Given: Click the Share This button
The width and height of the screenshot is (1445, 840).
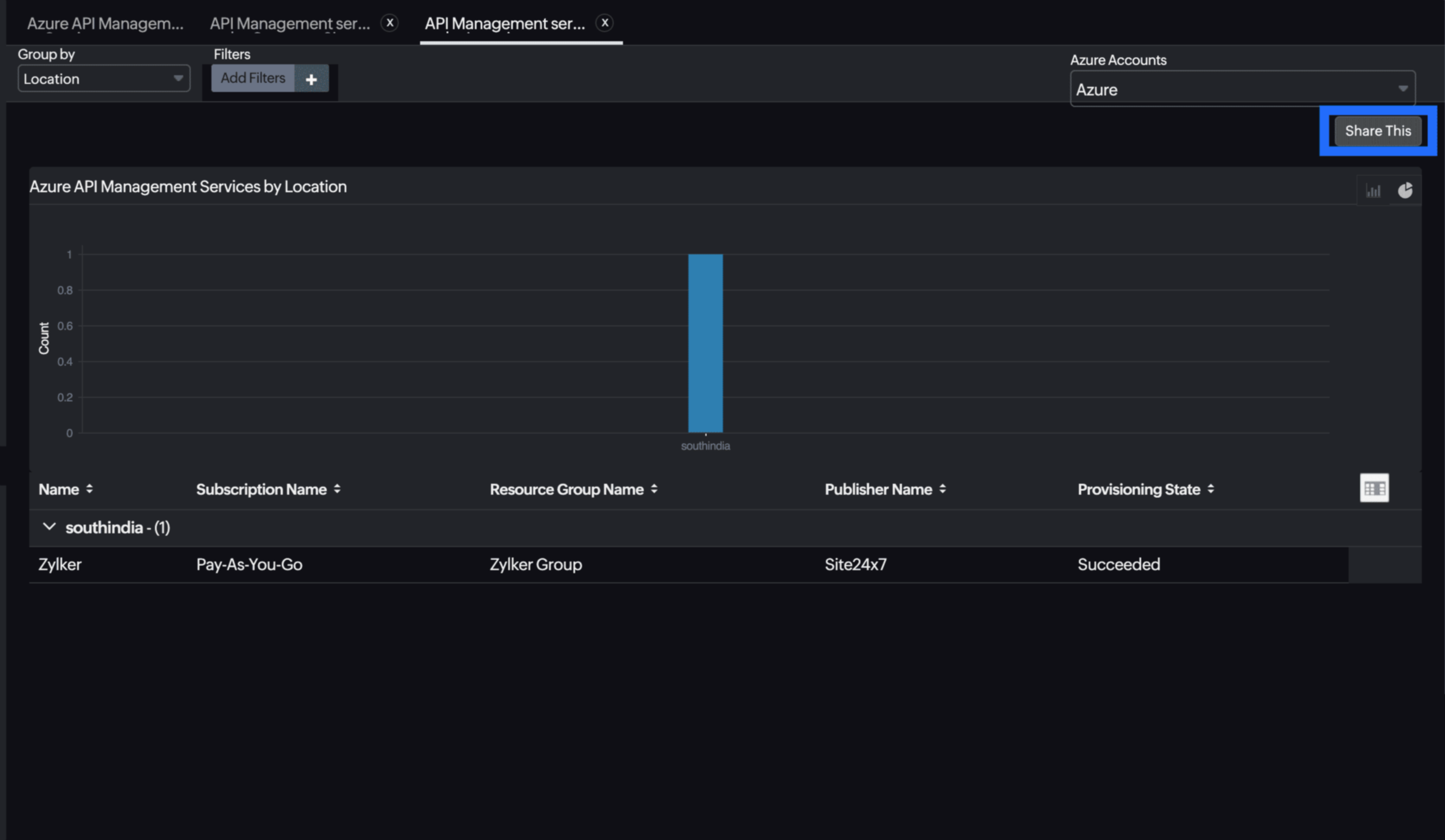Looking at the screenshot, I should tap(1378, 131).
